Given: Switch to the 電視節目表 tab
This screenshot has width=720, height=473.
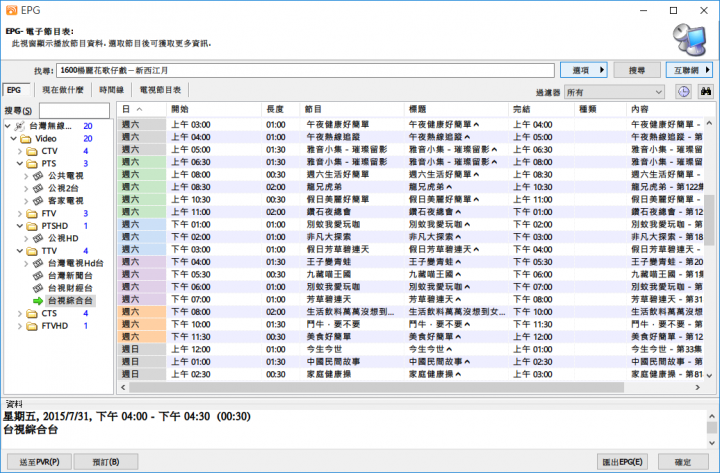Looking at the screenshot, I should (160, 90).
